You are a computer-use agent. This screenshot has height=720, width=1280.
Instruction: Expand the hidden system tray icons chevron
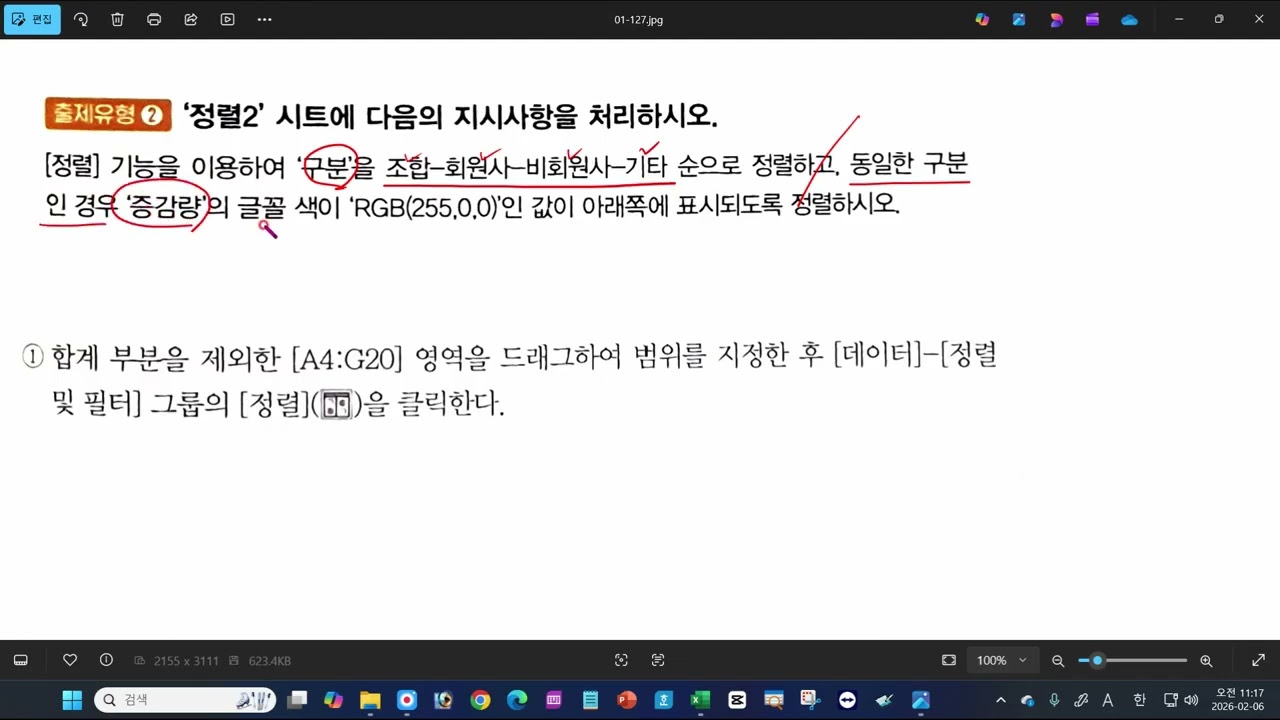tap(1001, 700)
